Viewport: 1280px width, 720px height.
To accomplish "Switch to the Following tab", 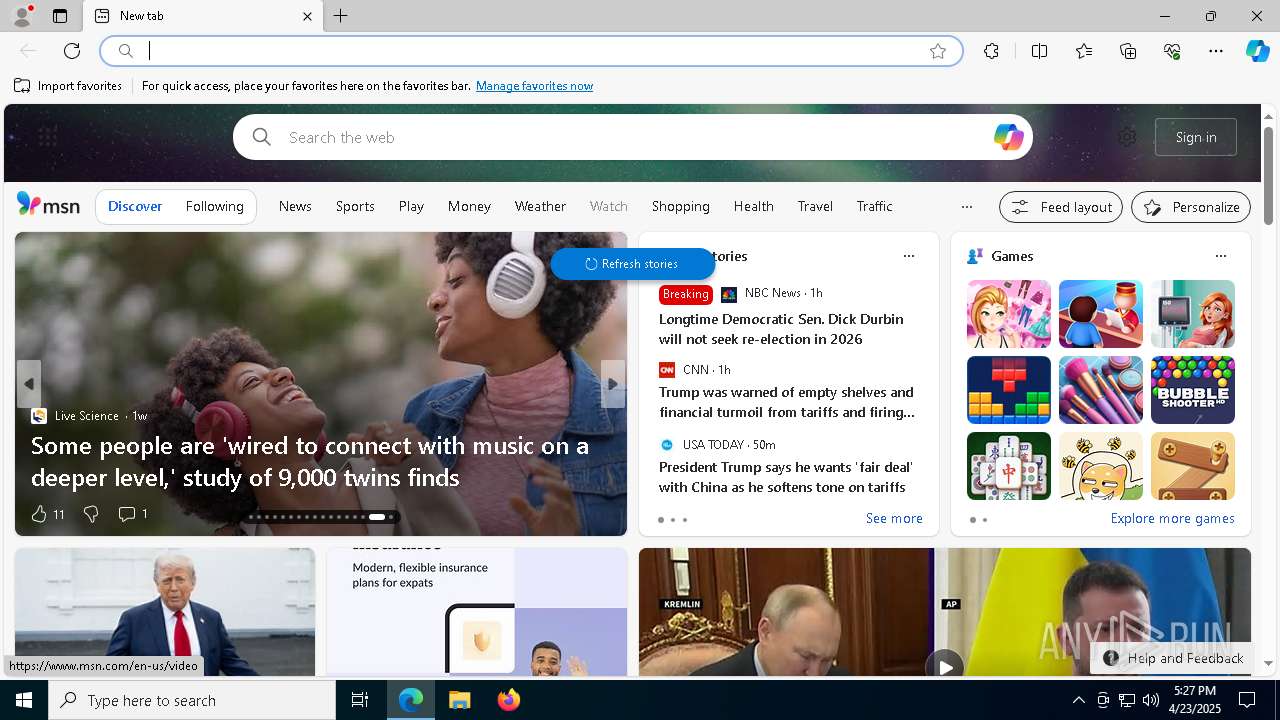I will coord(214,206).
